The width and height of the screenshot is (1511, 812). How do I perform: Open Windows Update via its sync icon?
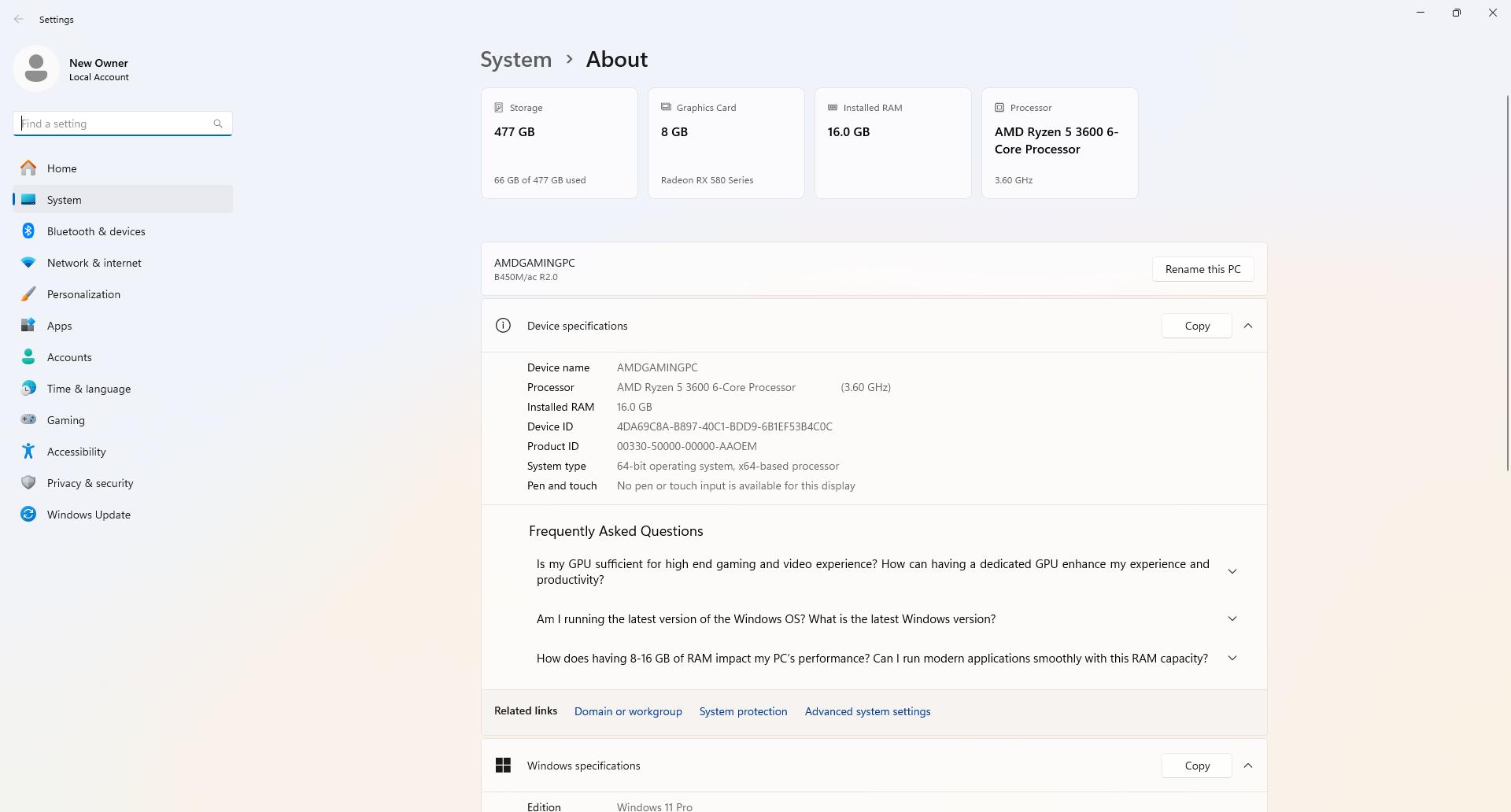[28, 515]
